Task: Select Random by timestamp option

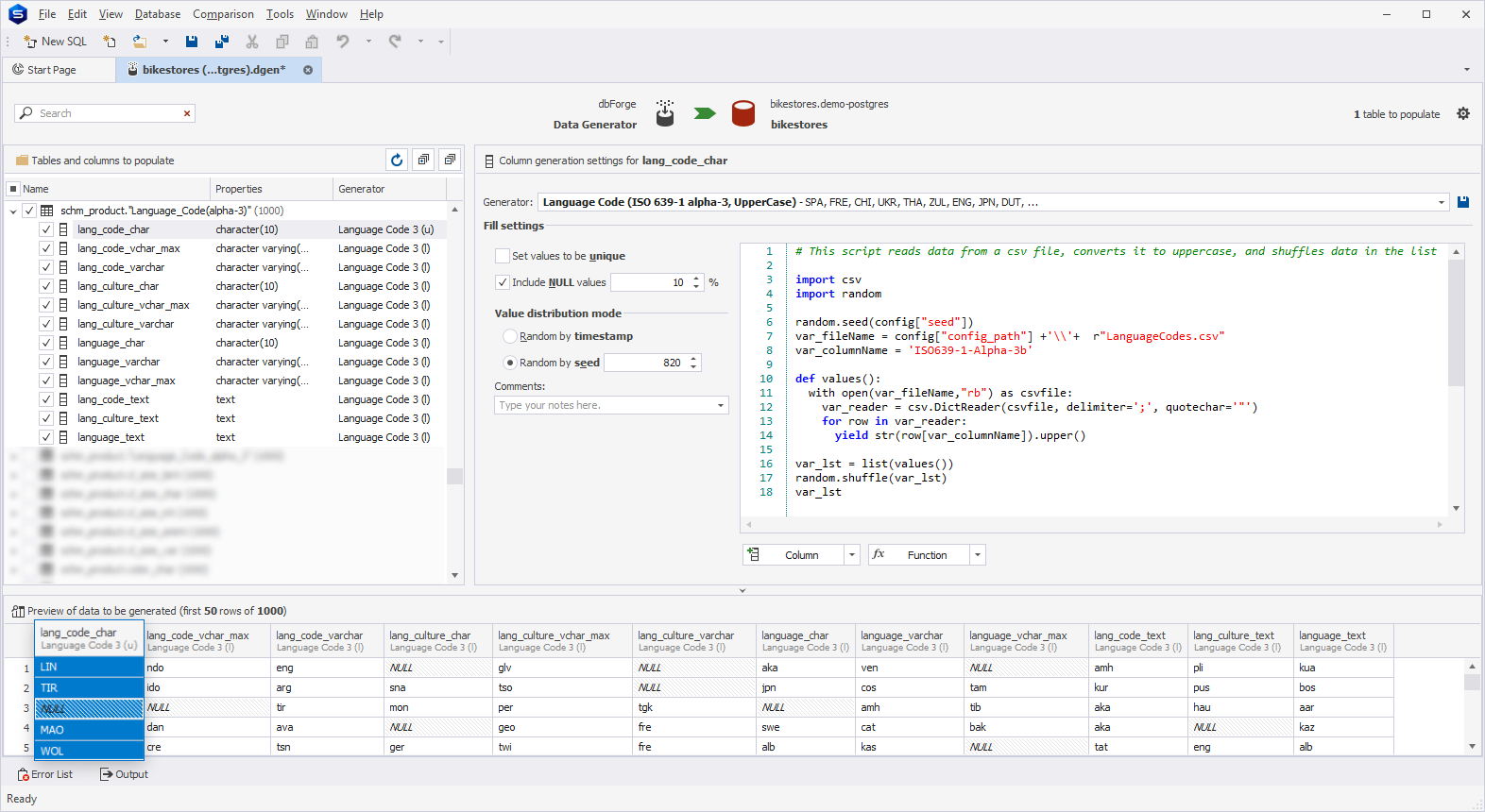Action: [x=510, y=336]
